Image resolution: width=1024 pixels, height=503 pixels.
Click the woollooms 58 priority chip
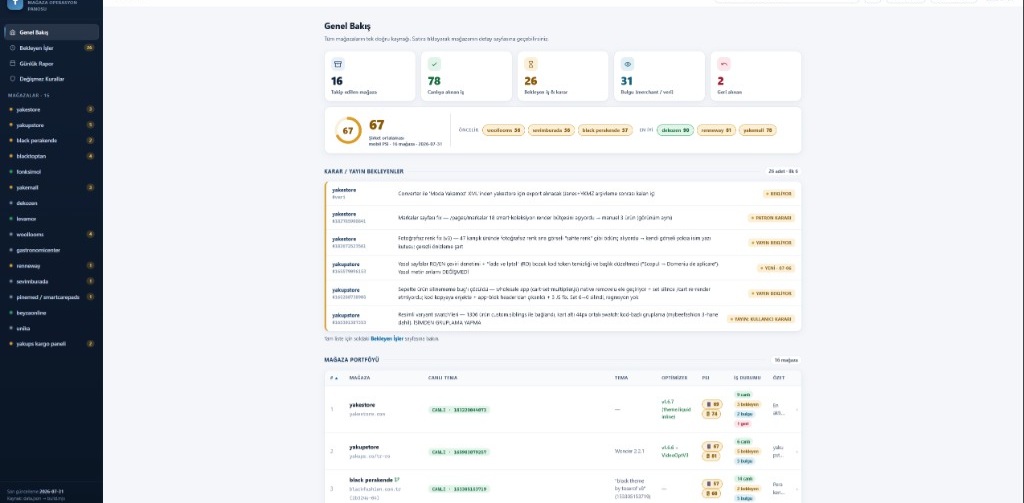coord(504,130)
